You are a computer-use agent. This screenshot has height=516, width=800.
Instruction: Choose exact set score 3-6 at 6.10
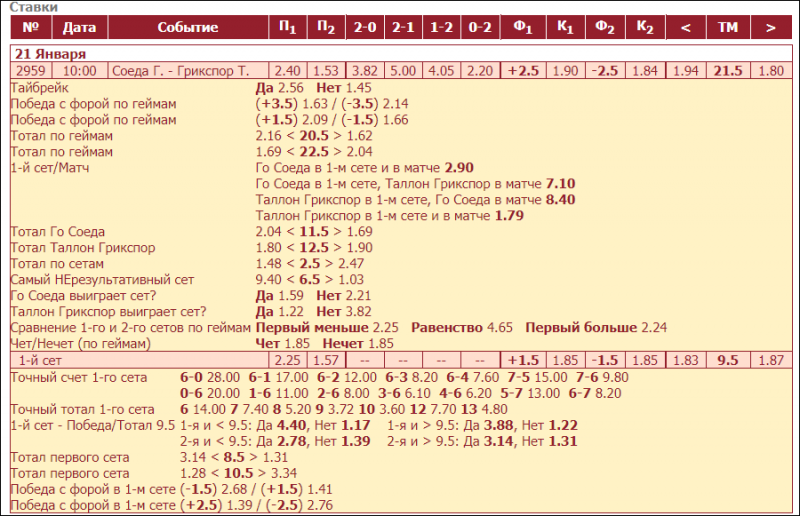404,393
